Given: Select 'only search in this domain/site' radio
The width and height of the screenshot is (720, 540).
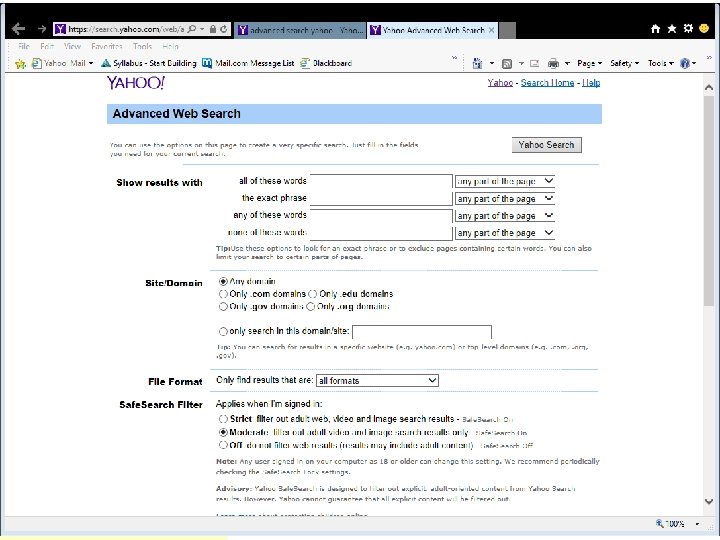Looking at the screenshot, I should [223, 331].
